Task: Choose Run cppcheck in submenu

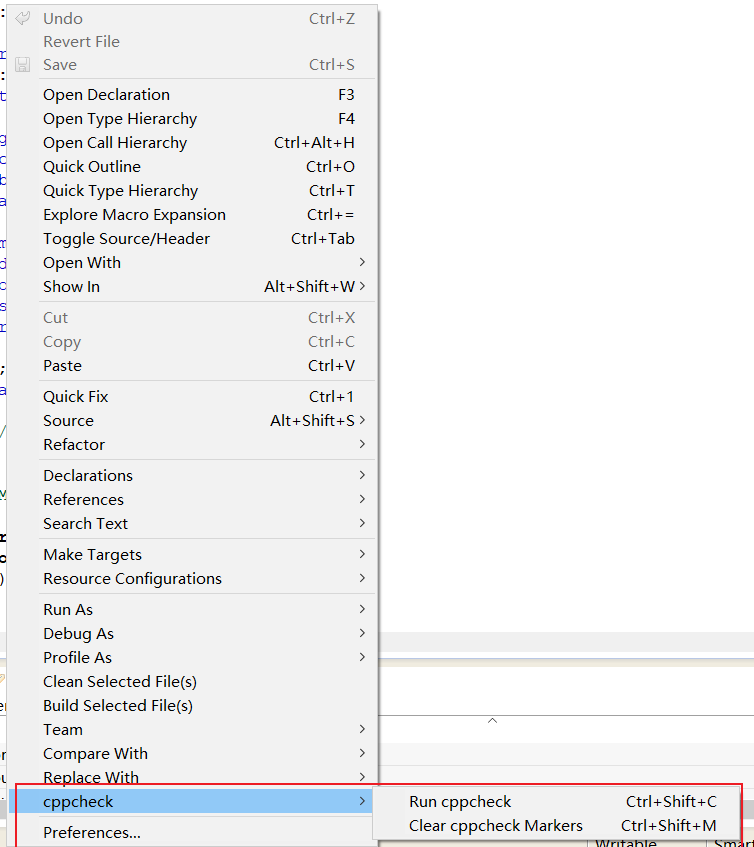Action: coord(556,802)
